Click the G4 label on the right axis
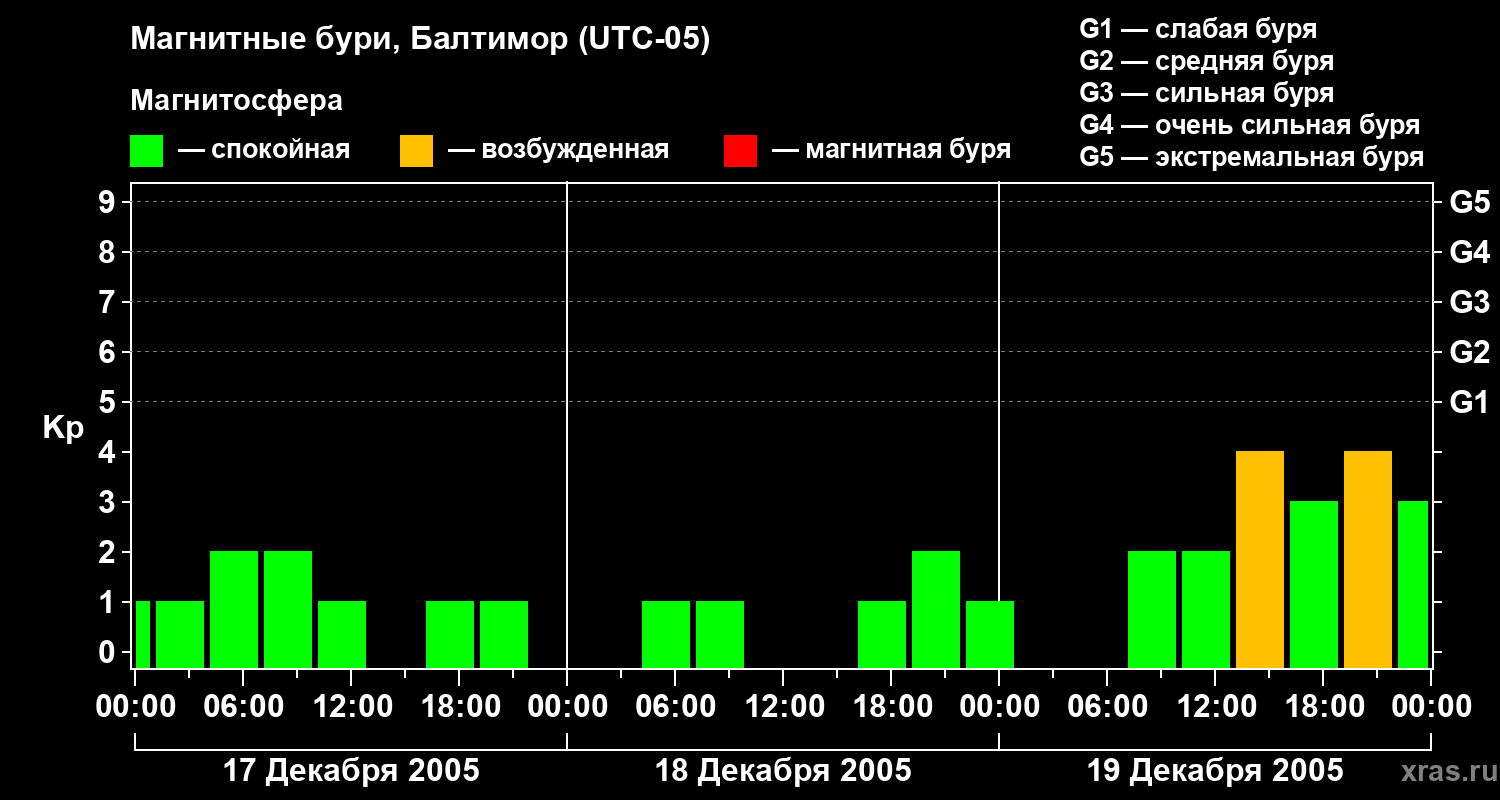The height and width of the screenshot is (800, 1500). tap(1469, 252)
